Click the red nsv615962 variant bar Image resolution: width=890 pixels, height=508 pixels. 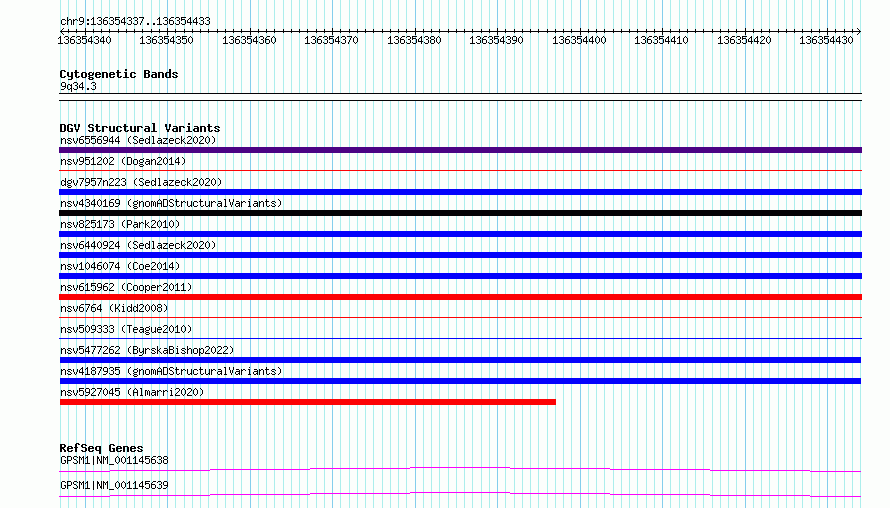point(460,297)
